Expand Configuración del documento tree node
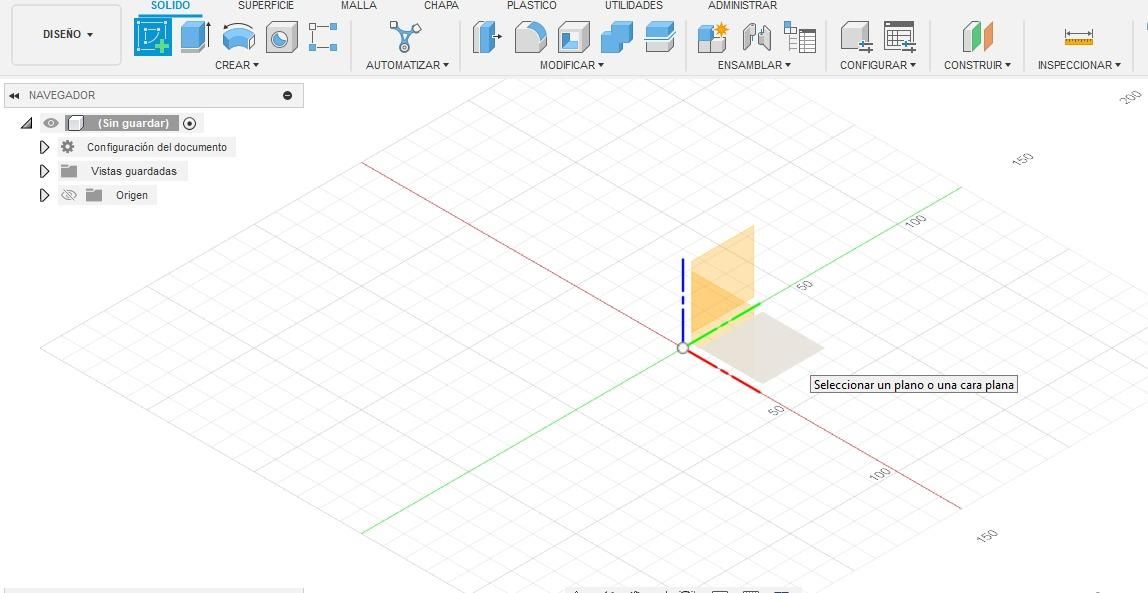Screen dimensions: 1148x593 pyautogui.click(x=45, y=147)
